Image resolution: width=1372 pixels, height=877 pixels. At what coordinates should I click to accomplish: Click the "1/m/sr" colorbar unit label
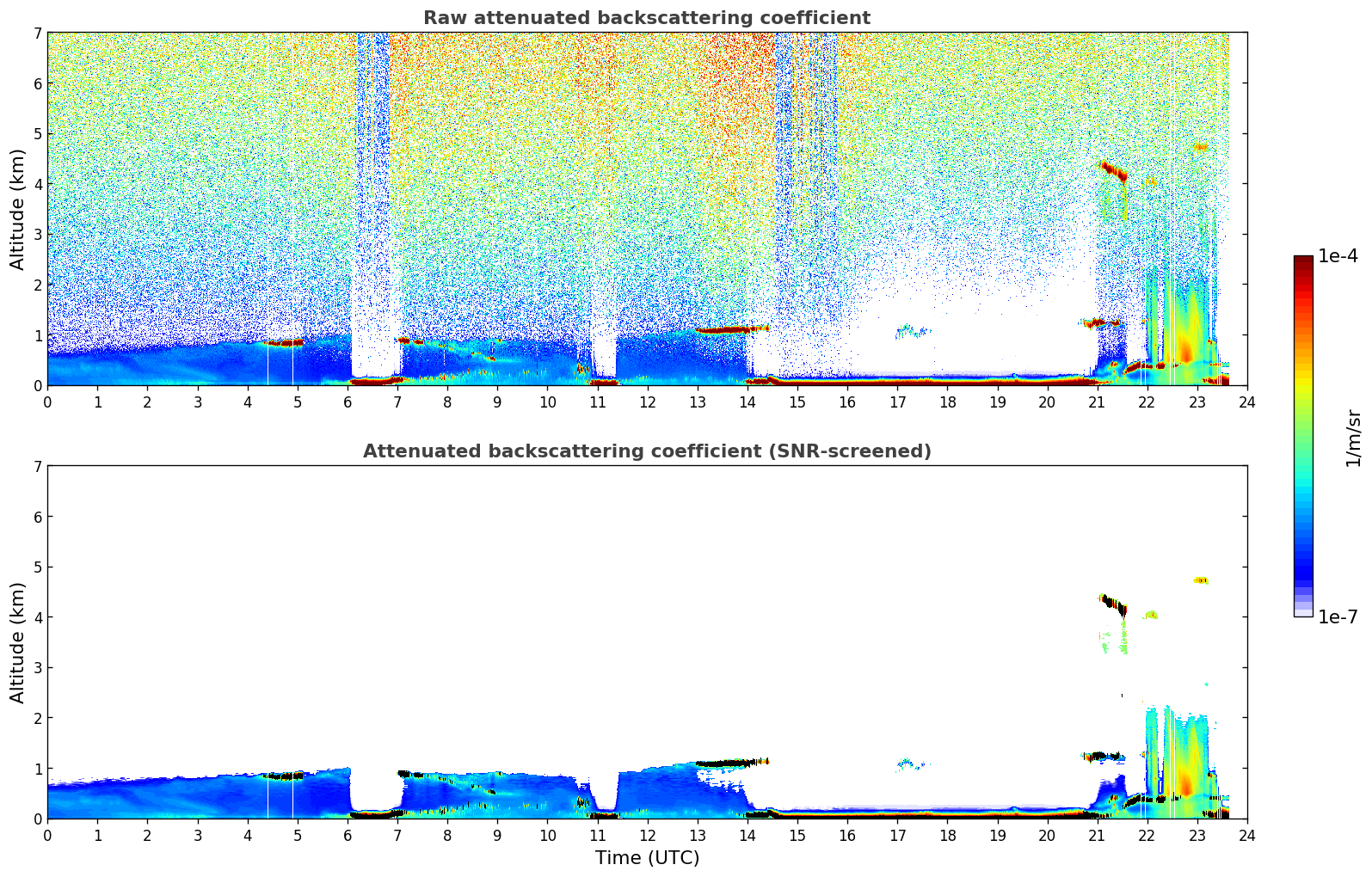point(1353,438)
